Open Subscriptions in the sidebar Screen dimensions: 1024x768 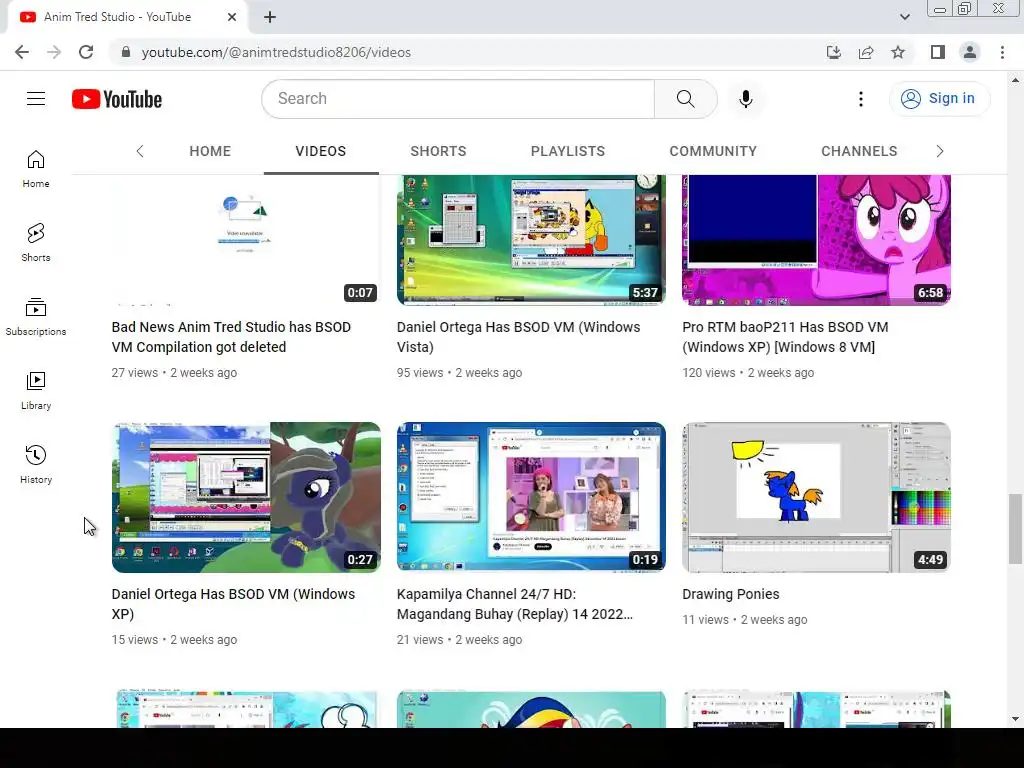pos(36,317)
